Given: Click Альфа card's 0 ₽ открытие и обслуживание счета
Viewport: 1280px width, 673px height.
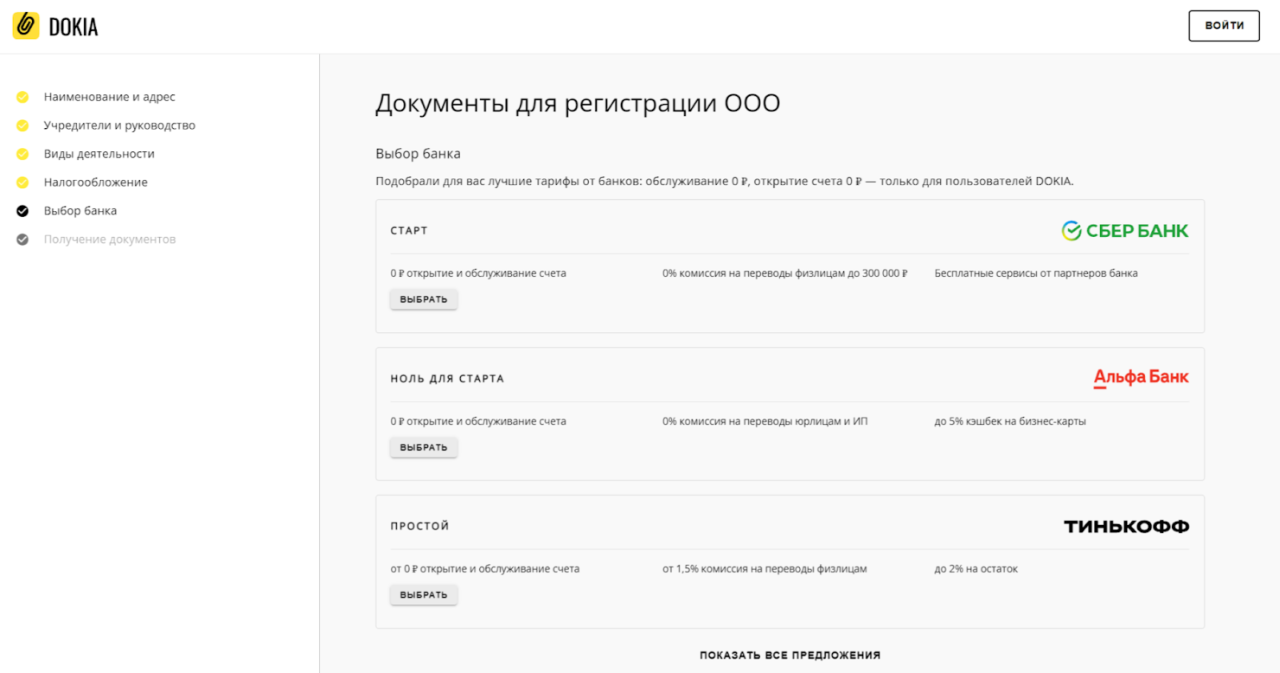Looking at the screenshot, I should [478, 421].
